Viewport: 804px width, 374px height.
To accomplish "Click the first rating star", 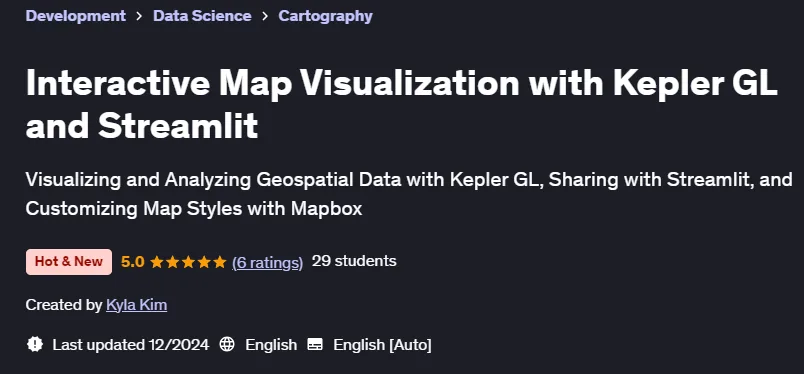I will click(x=156, y=262).
